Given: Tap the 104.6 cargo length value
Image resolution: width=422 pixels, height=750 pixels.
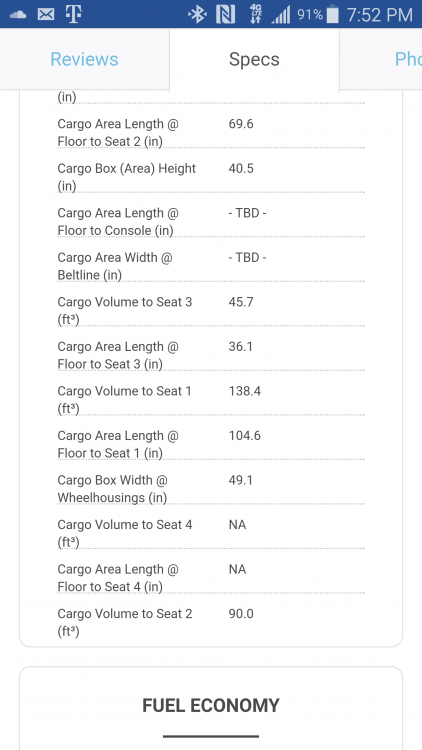Looking at the screenshot, I should point(244,436).
